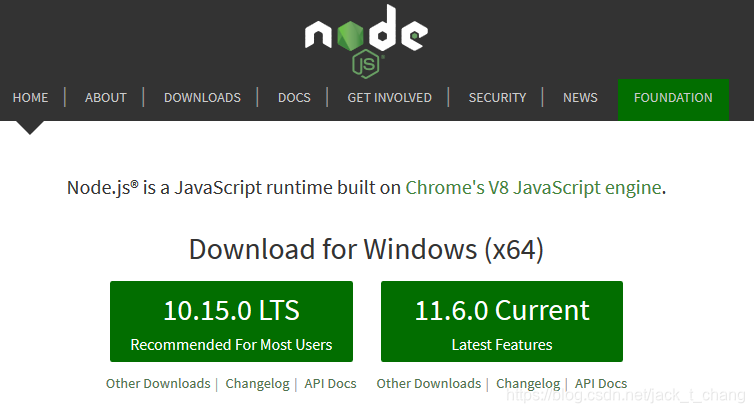Image resolution: width=754 pixels, height=413 pixels.
Task: Open the DOWNLOADS nav item
Action: (202, 98)
